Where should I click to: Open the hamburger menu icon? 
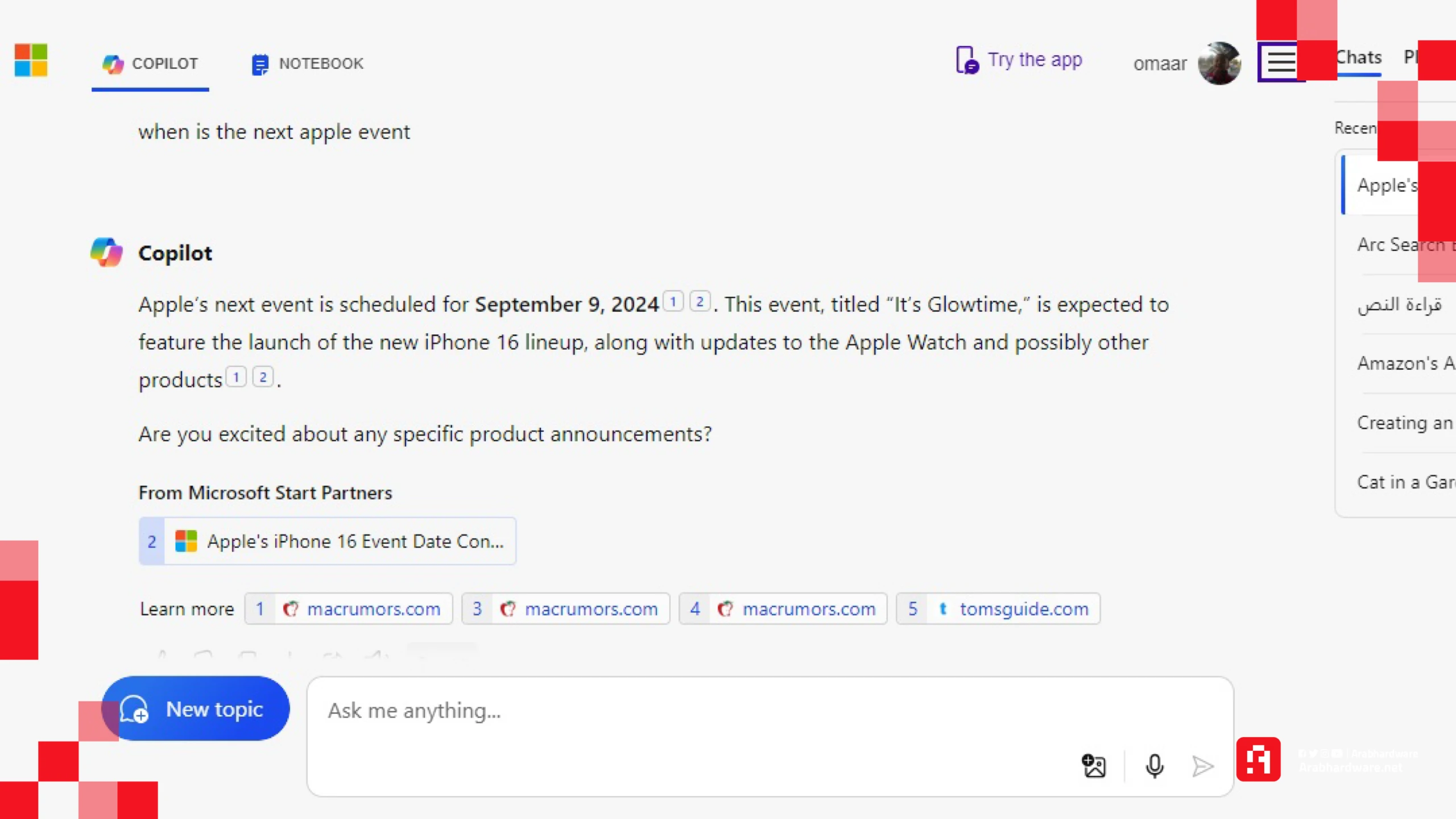[1281, 61]
